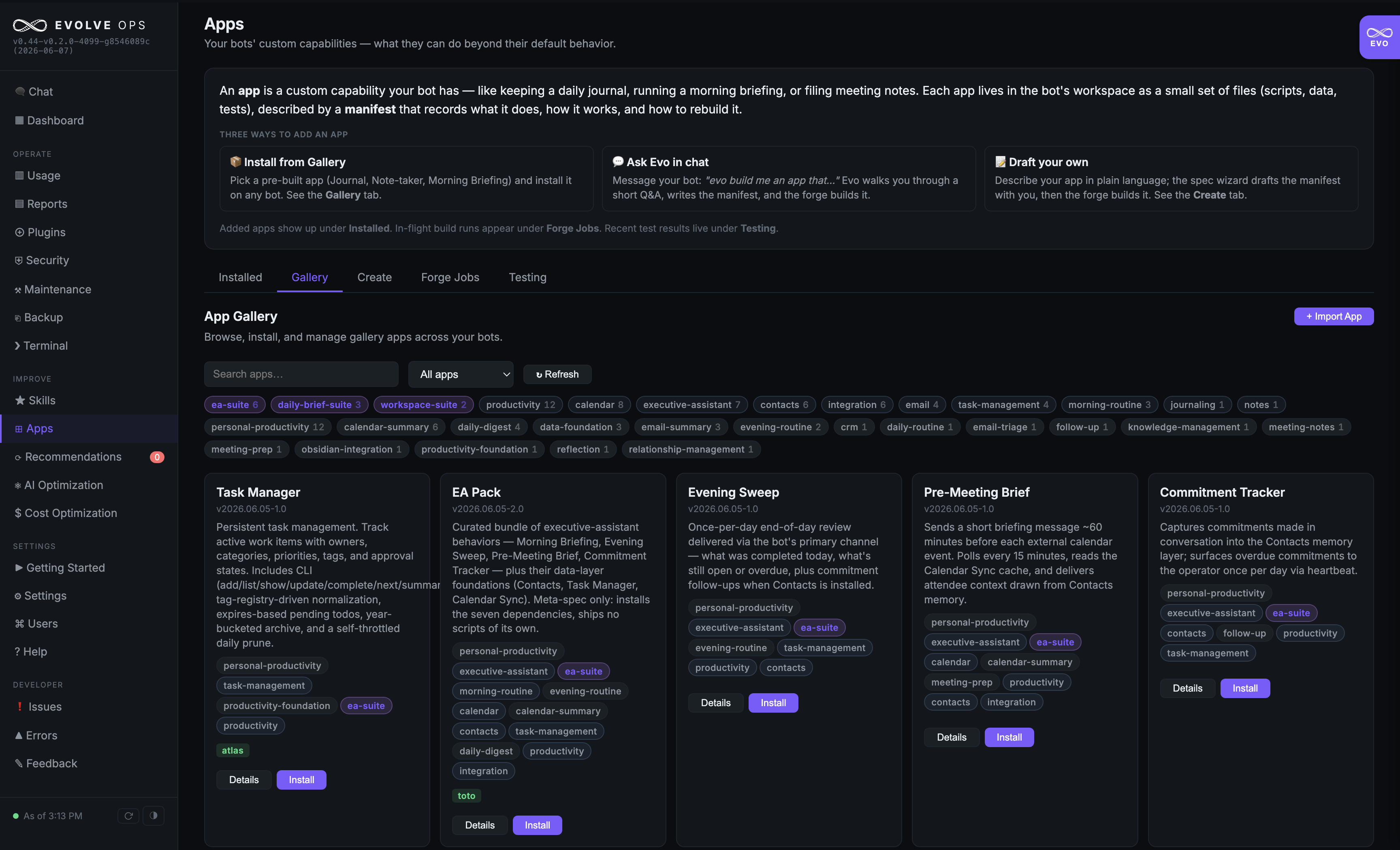The height and width of the screenshot is (850, 1400).
Task: Toggle the journaling filter chip
Action: 1197,405
